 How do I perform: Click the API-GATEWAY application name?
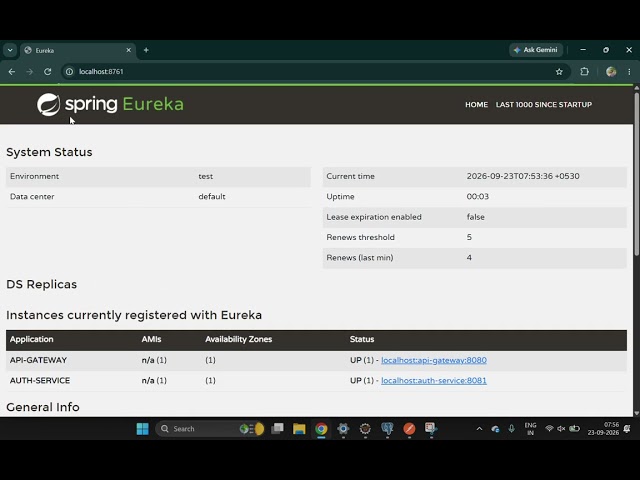point(38,360)
